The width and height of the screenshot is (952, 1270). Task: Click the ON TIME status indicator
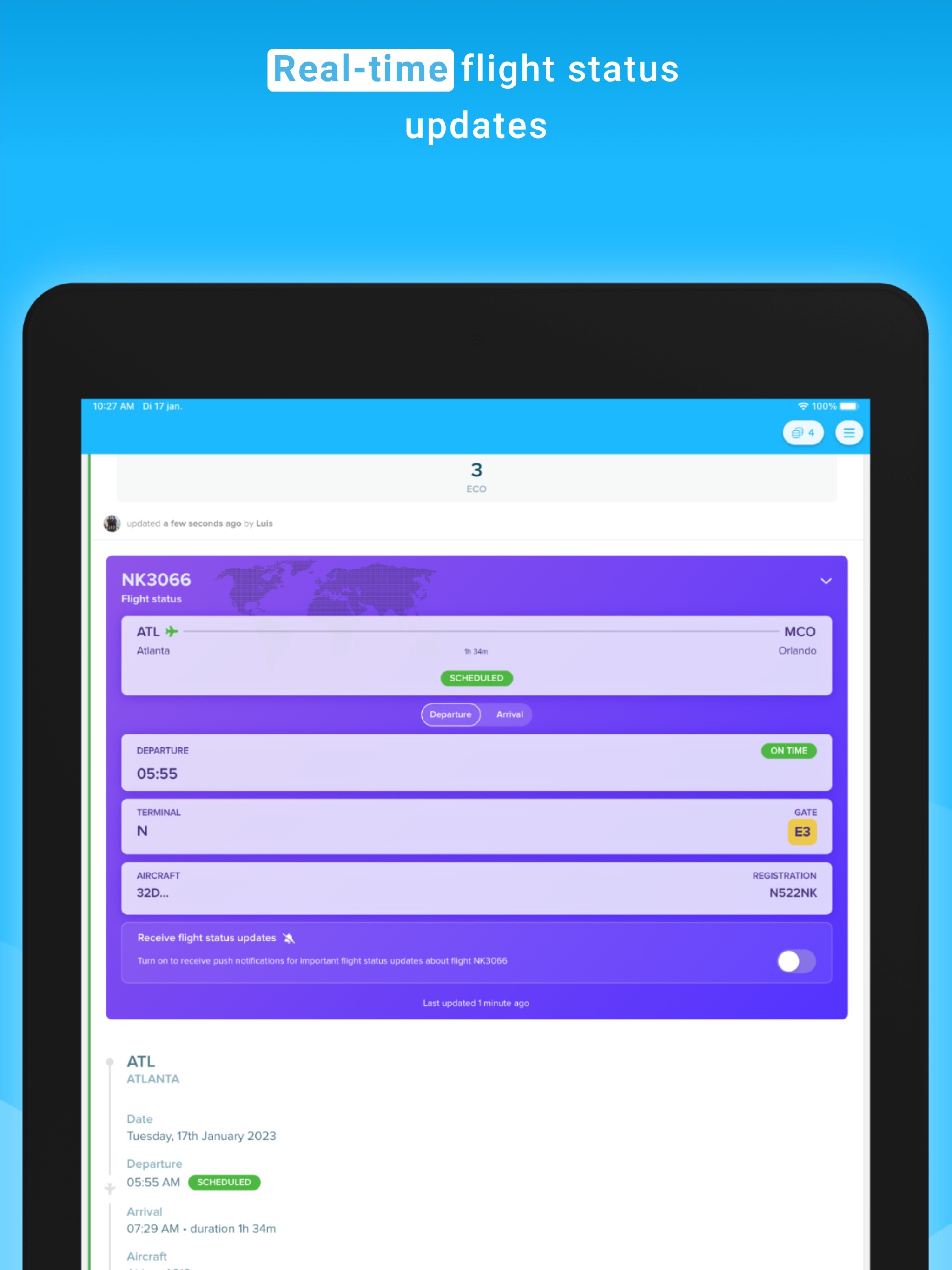[x=790, y=750]
